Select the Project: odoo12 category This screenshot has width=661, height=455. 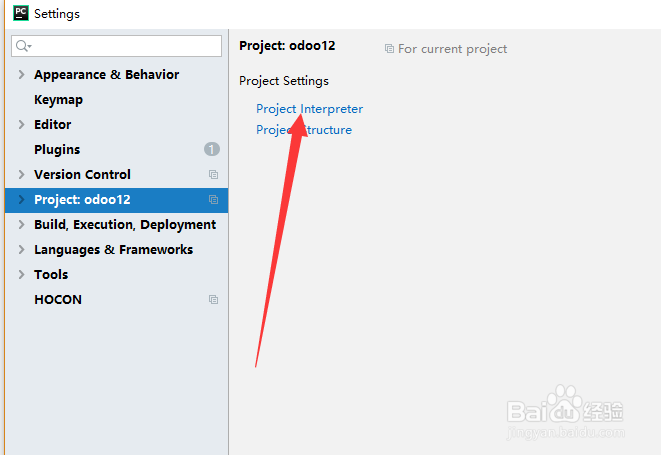click(82, 199)
